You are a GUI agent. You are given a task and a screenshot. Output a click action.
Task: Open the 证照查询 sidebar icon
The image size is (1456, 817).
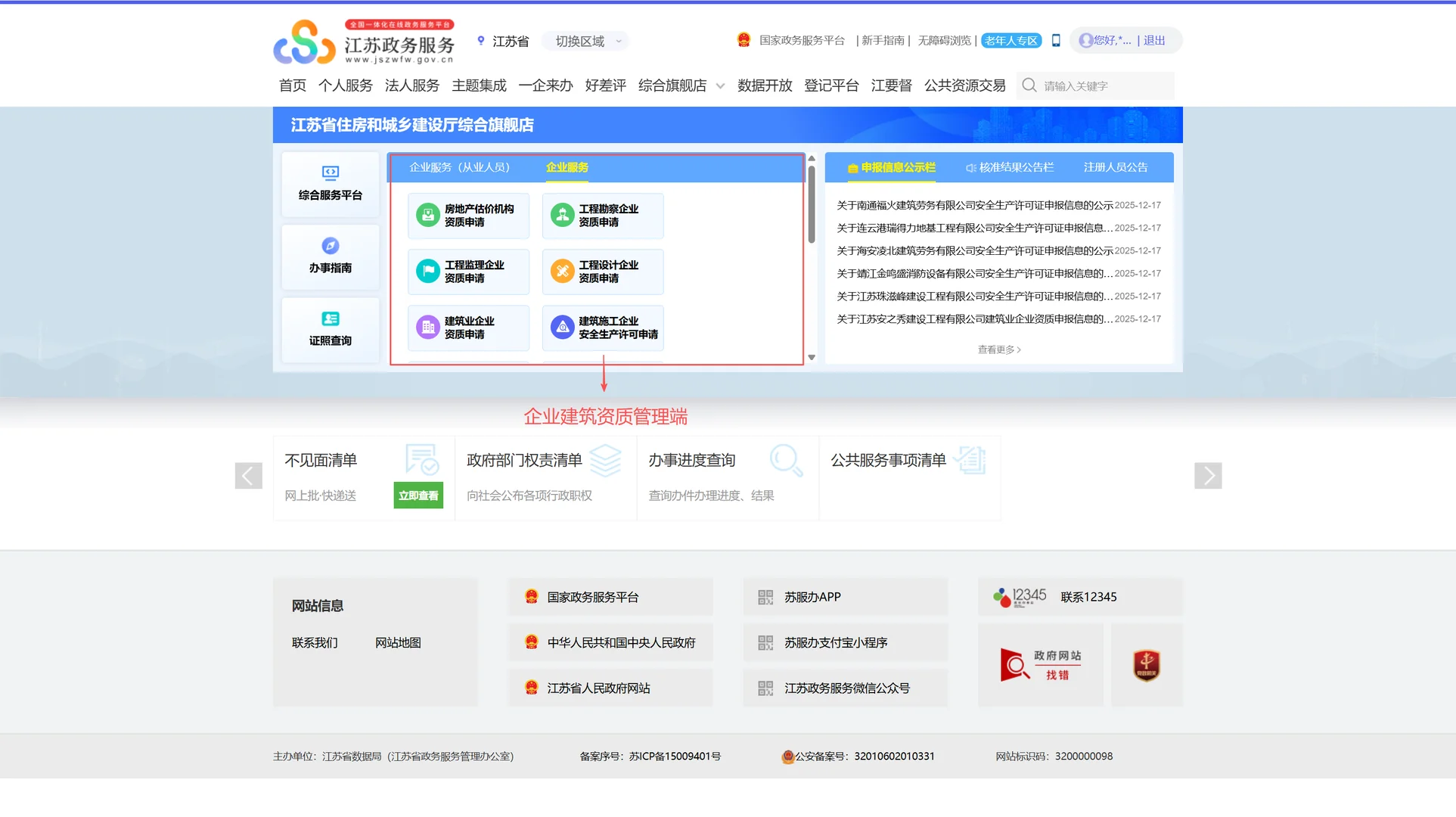330,329
